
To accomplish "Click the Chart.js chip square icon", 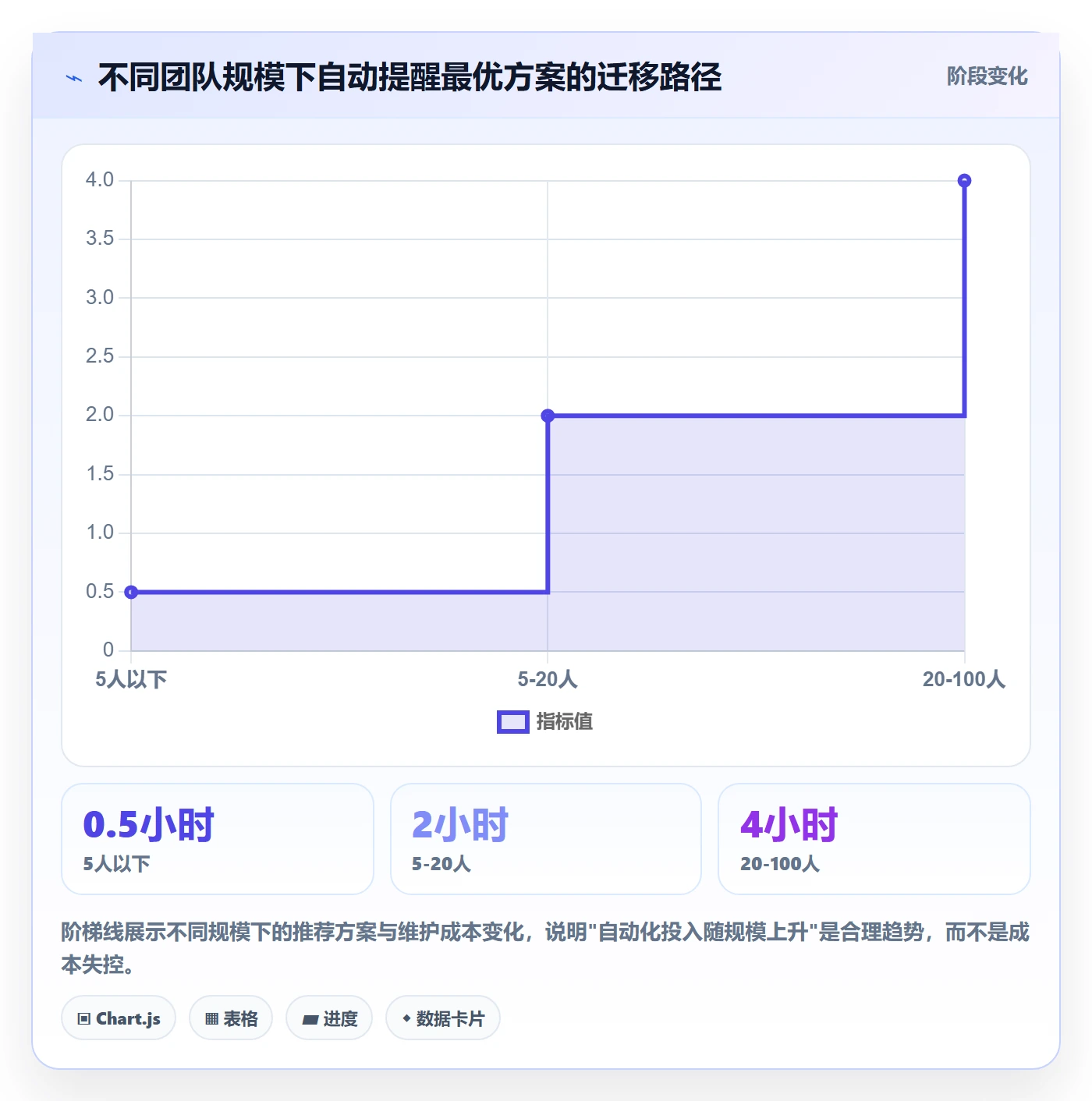I will pos(84,1019).
